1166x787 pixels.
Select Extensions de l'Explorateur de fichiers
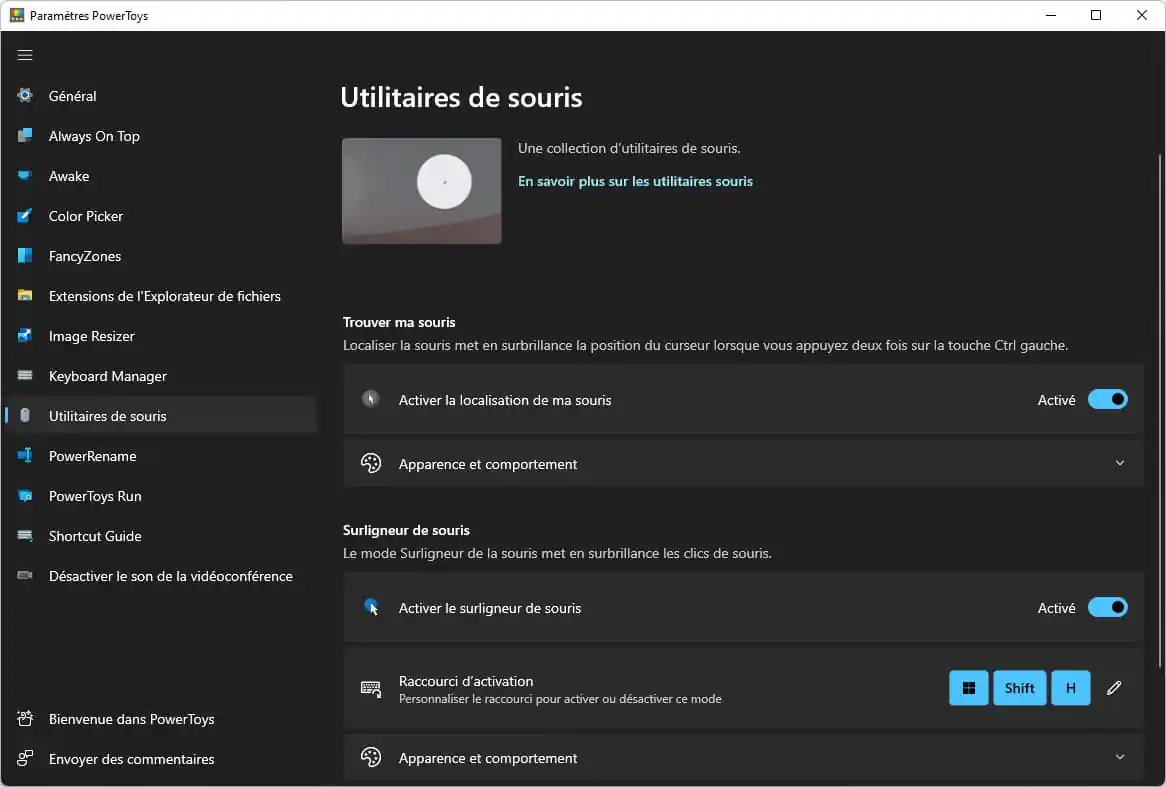click(160, 296)
